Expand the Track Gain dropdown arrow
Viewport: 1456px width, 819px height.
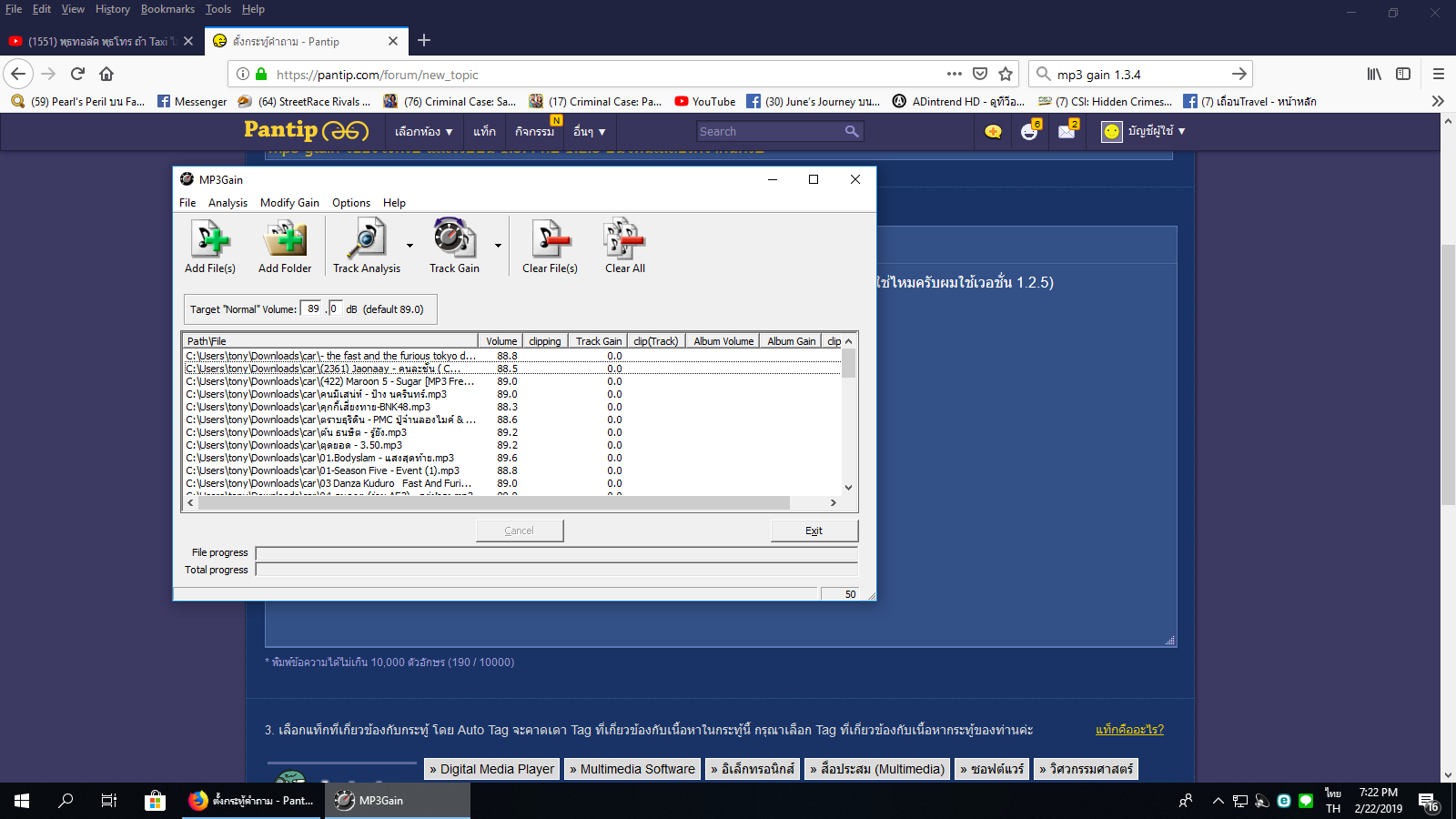[x=498, y=246]
